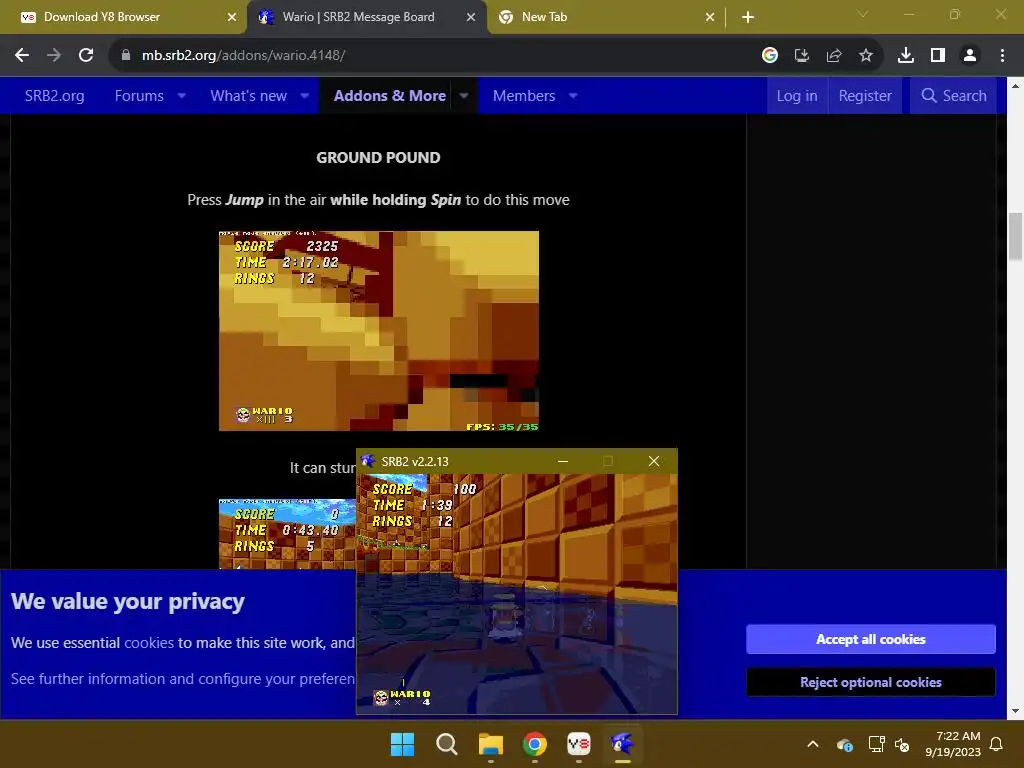Open the Windows Start menu
Viewport: 1024px width, 768px height.
tap(402, 744)
